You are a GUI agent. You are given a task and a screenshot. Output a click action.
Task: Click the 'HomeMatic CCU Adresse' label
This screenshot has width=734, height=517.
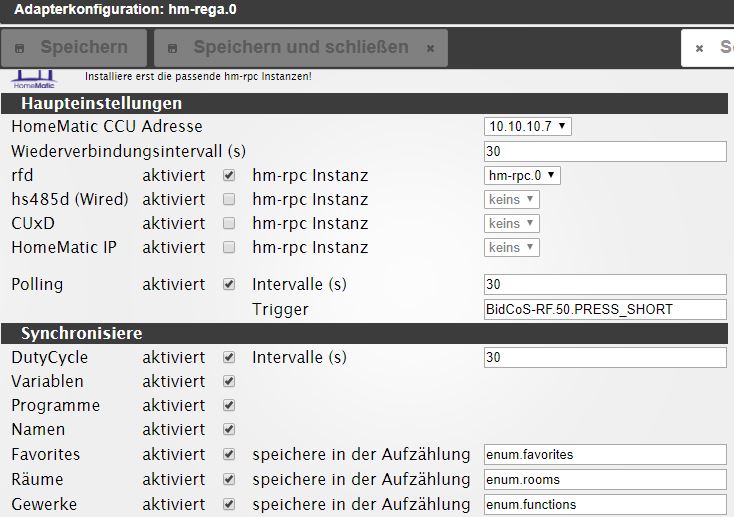pos(107,126)
